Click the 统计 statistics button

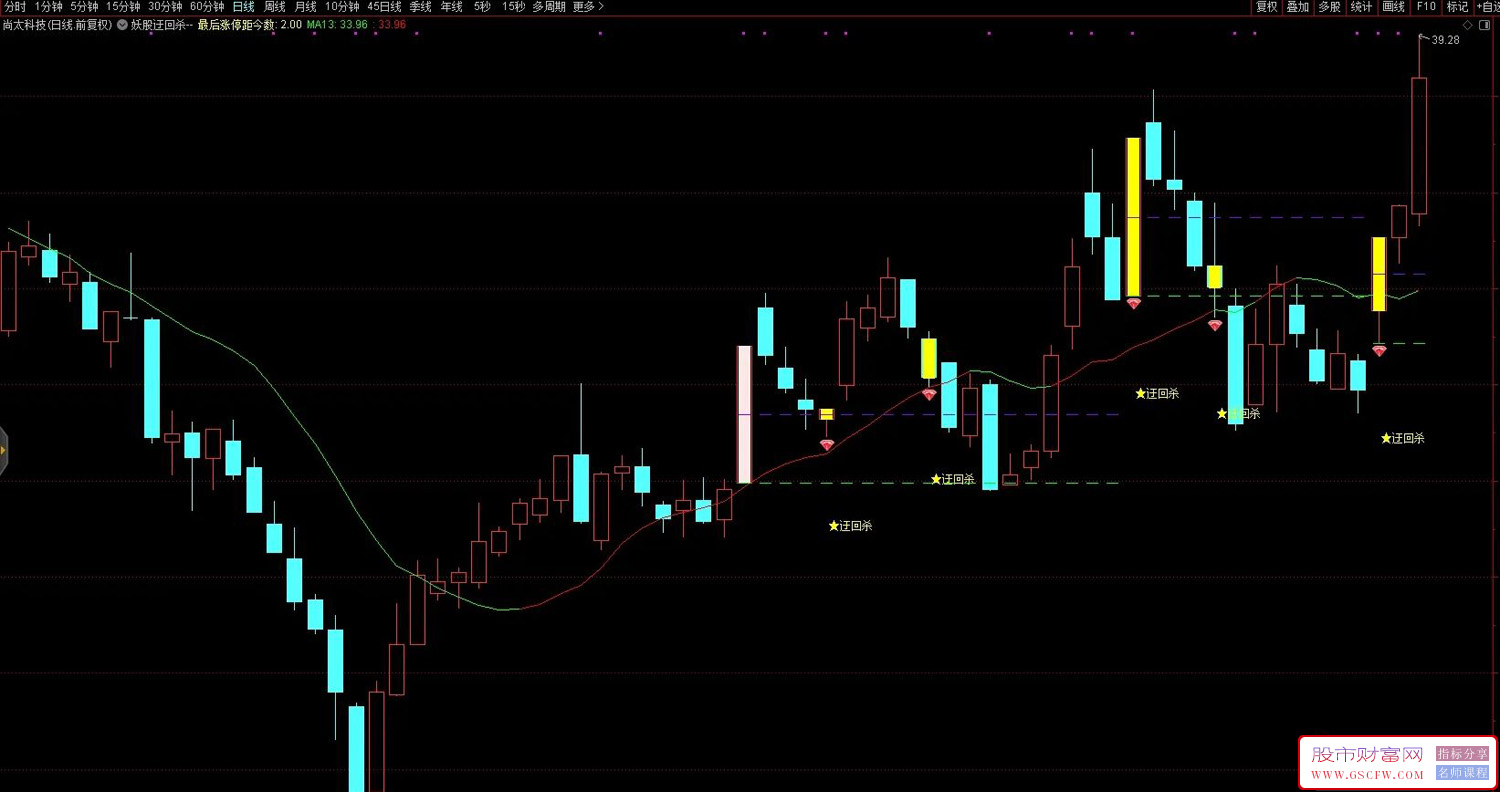[1361, 6]
